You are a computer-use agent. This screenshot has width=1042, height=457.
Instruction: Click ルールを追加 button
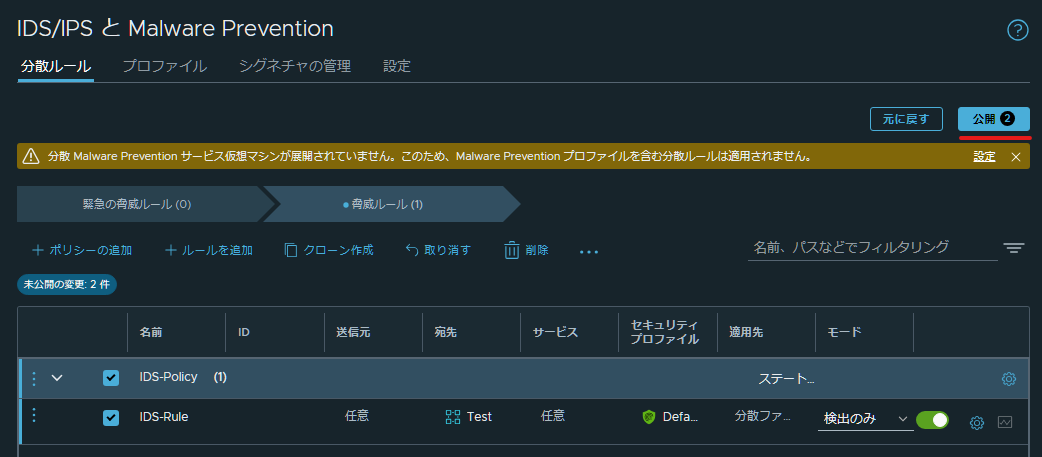coord(209,250)
